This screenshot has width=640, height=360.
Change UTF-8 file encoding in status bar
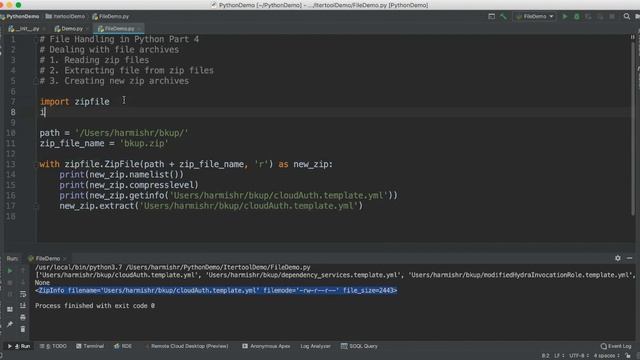coord(579,356)
